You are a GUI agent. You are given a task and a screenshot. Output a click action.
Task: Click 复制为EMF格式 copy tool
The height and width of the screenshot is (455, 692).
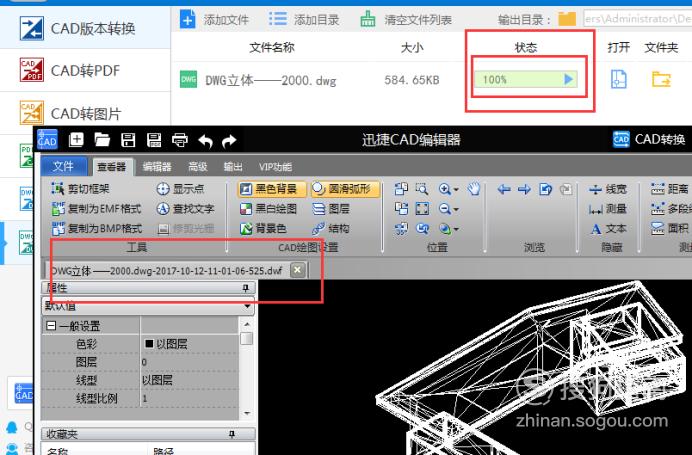[x=97, y=209]
